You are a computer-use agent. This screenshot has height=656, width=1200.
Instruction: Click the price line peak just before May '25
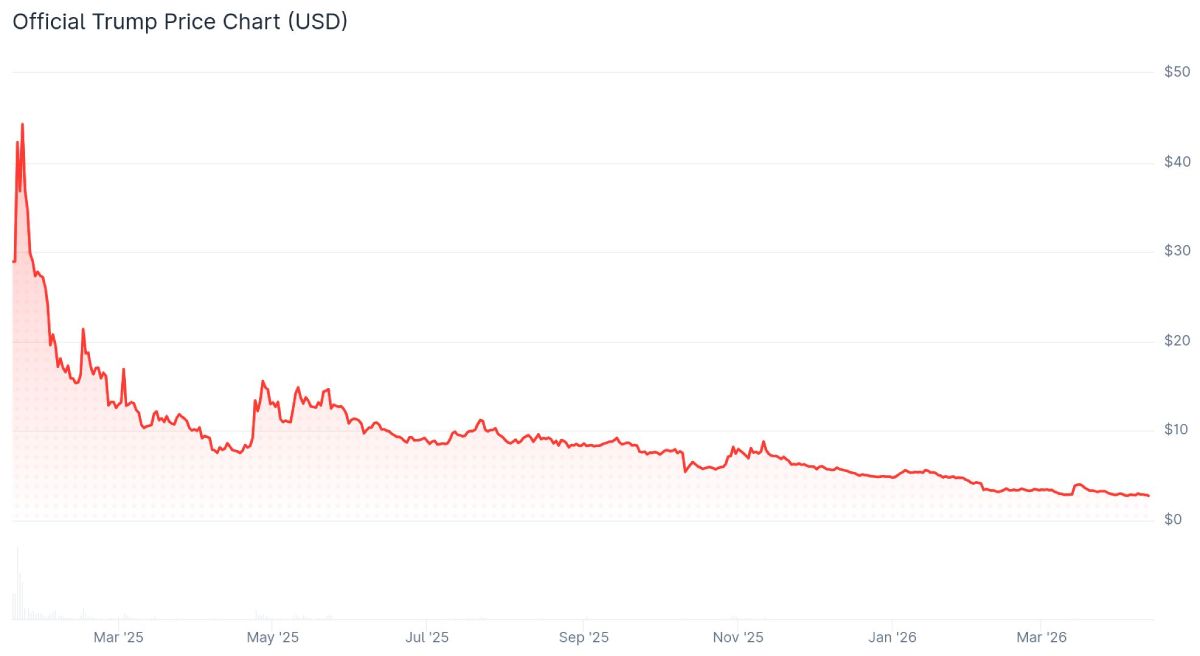(x=263, y=381)
